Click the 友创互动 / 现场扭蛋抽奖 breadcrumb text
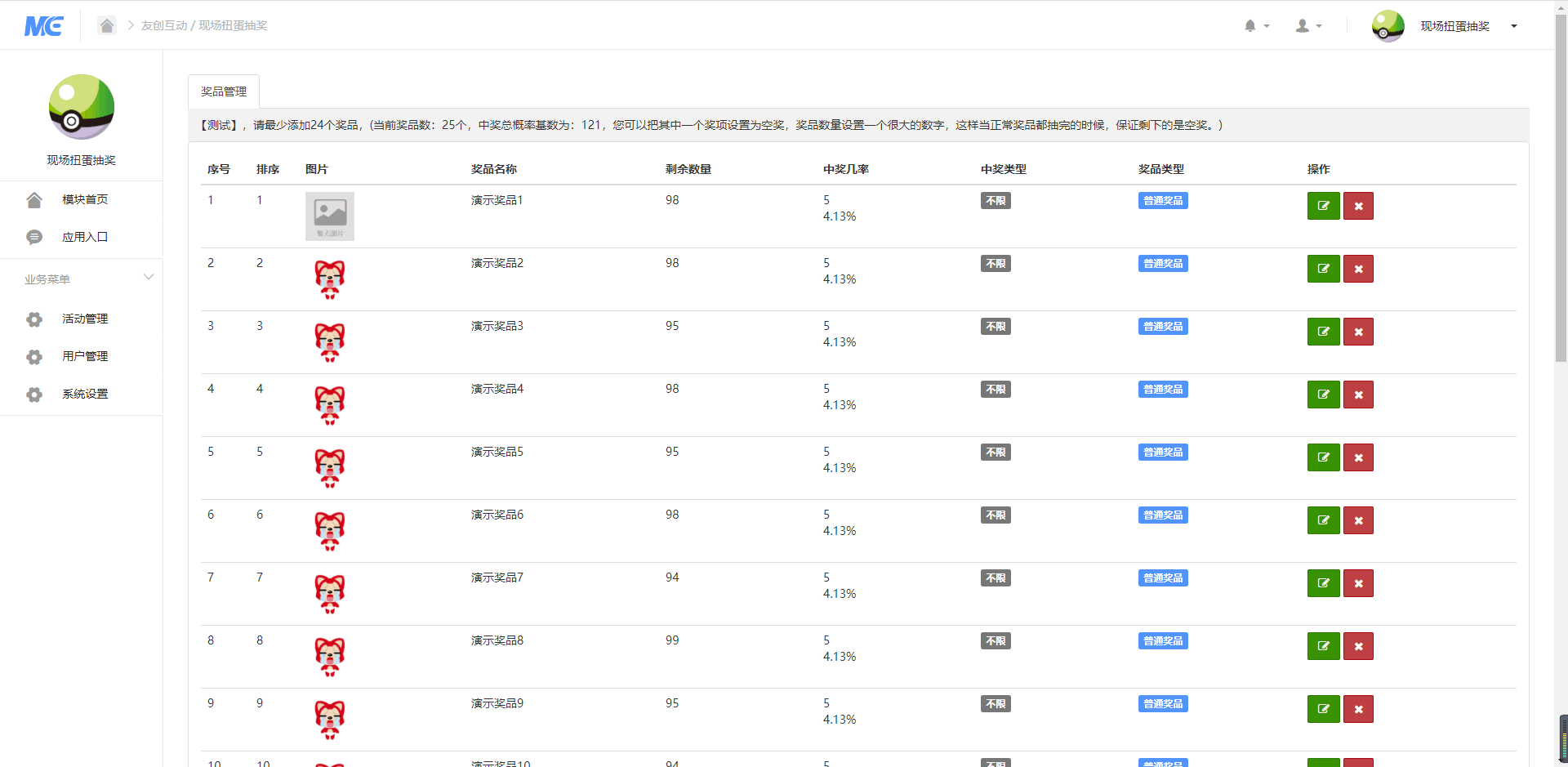This screenshot has height=767, width=1568. pyautogui.click(x=204, y=25)
